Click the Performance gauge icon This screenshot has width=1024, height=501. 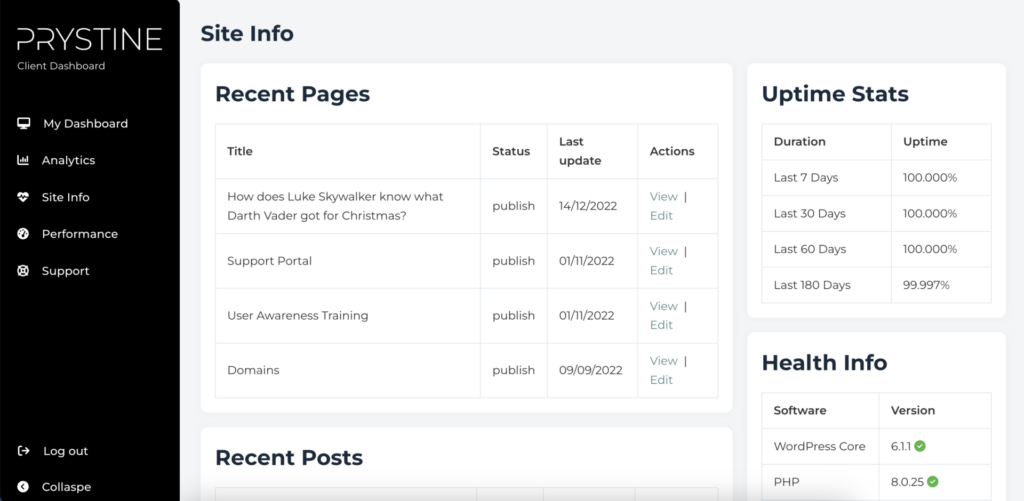23,234
